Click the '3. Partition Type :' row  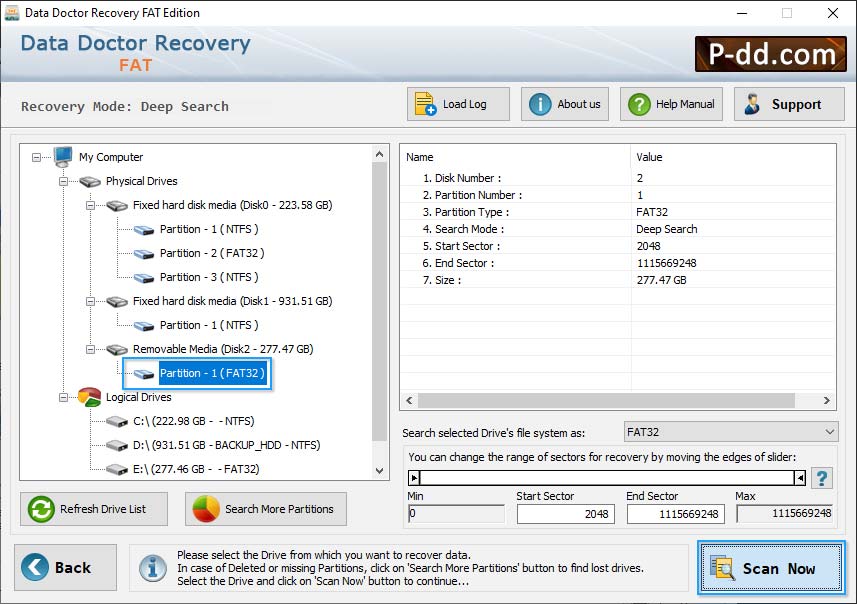point(618,212)
